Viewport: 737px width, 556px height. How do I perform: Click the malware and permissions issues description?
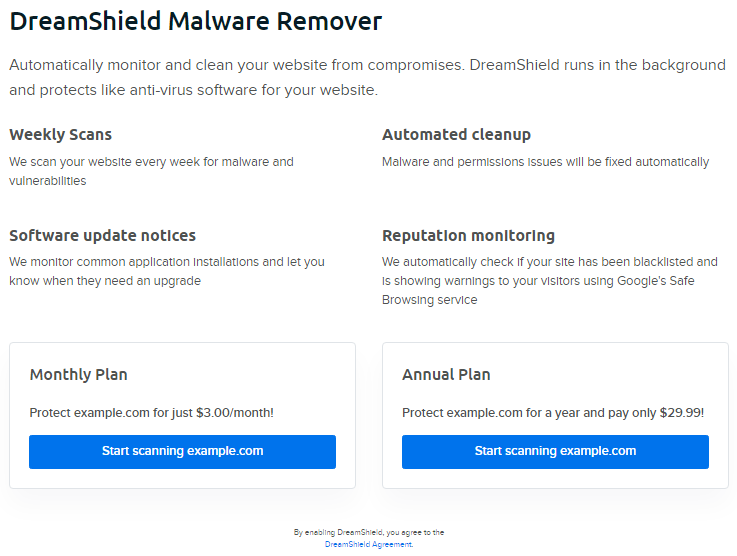point(545,162)
